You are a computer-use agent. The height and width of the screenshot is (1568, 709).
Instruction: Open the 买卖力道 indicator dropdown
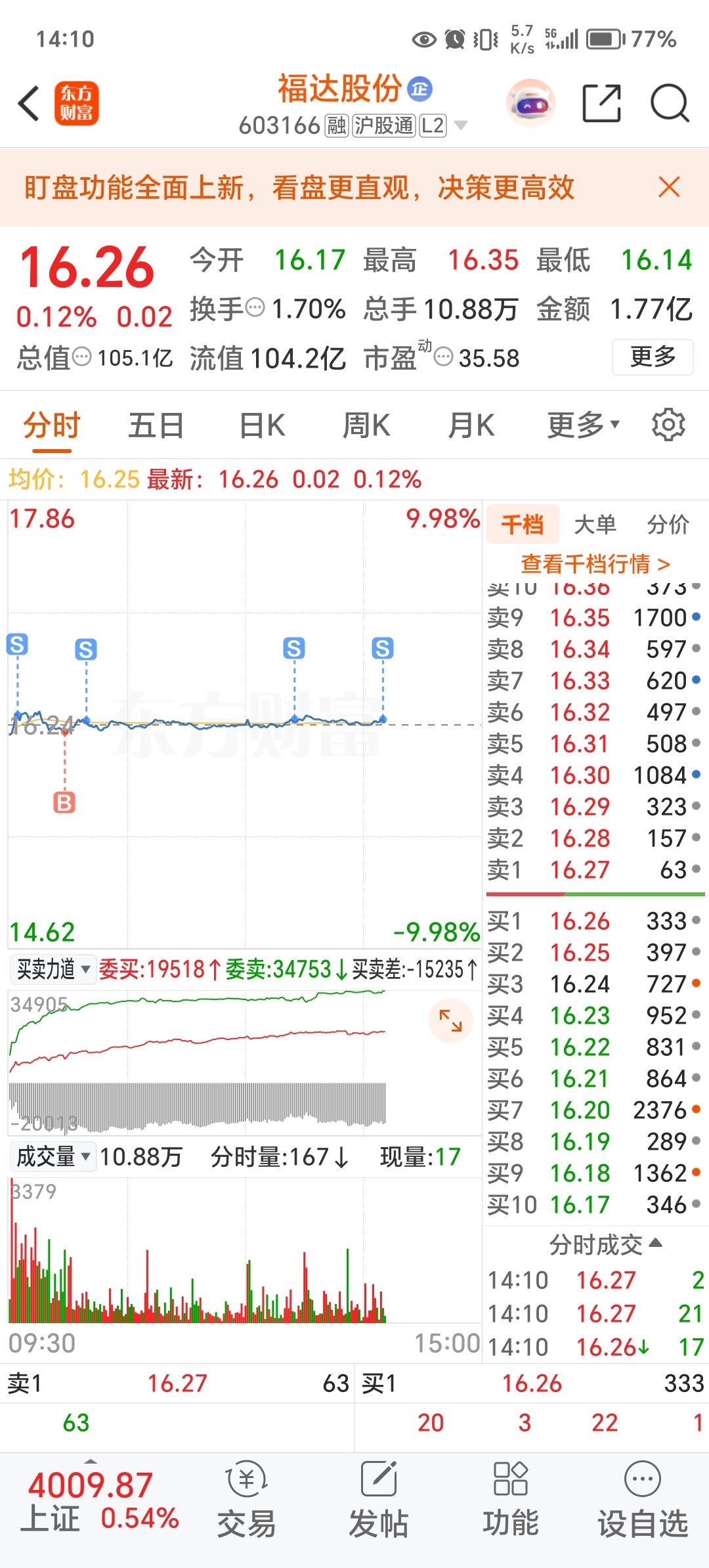53,969
